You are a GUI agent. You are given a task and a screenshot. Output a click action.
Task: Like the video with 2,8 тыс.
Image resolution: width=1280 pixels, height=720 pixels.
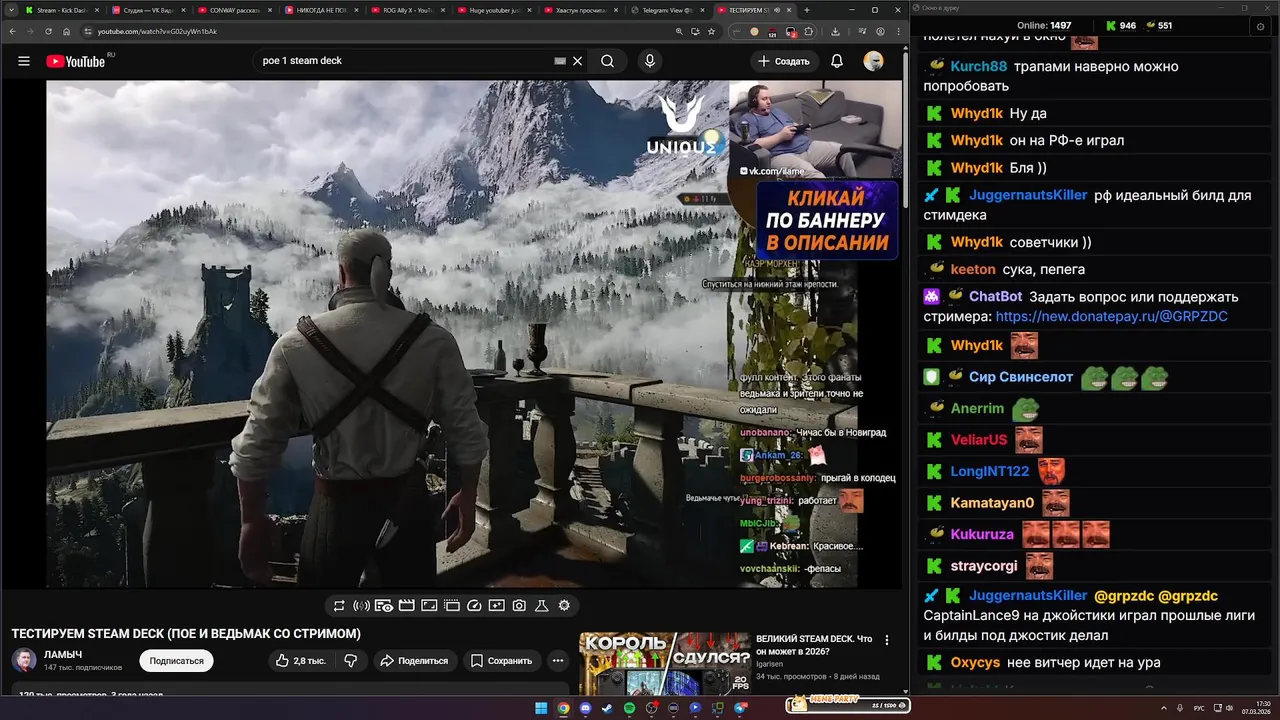click(301, 661)
